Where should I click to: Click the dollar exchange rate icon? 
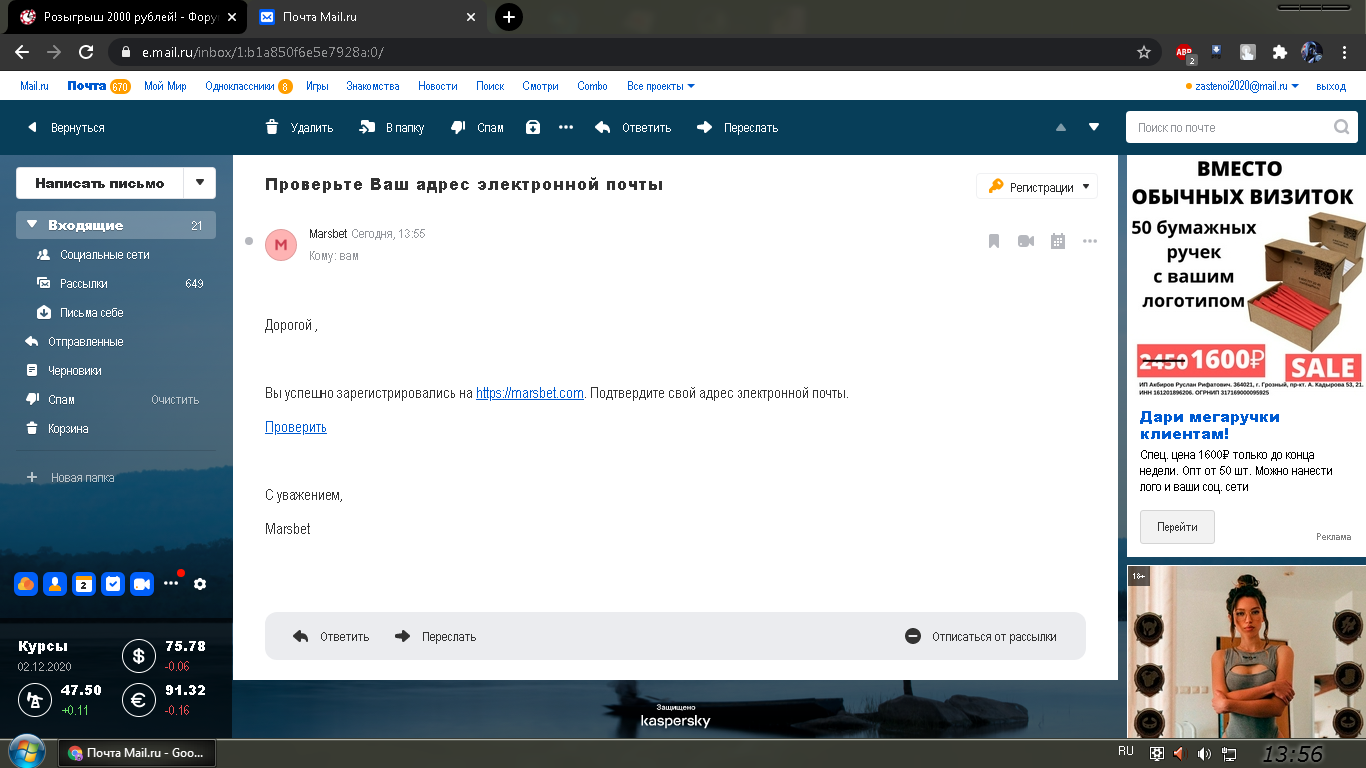tap(139, 656)
